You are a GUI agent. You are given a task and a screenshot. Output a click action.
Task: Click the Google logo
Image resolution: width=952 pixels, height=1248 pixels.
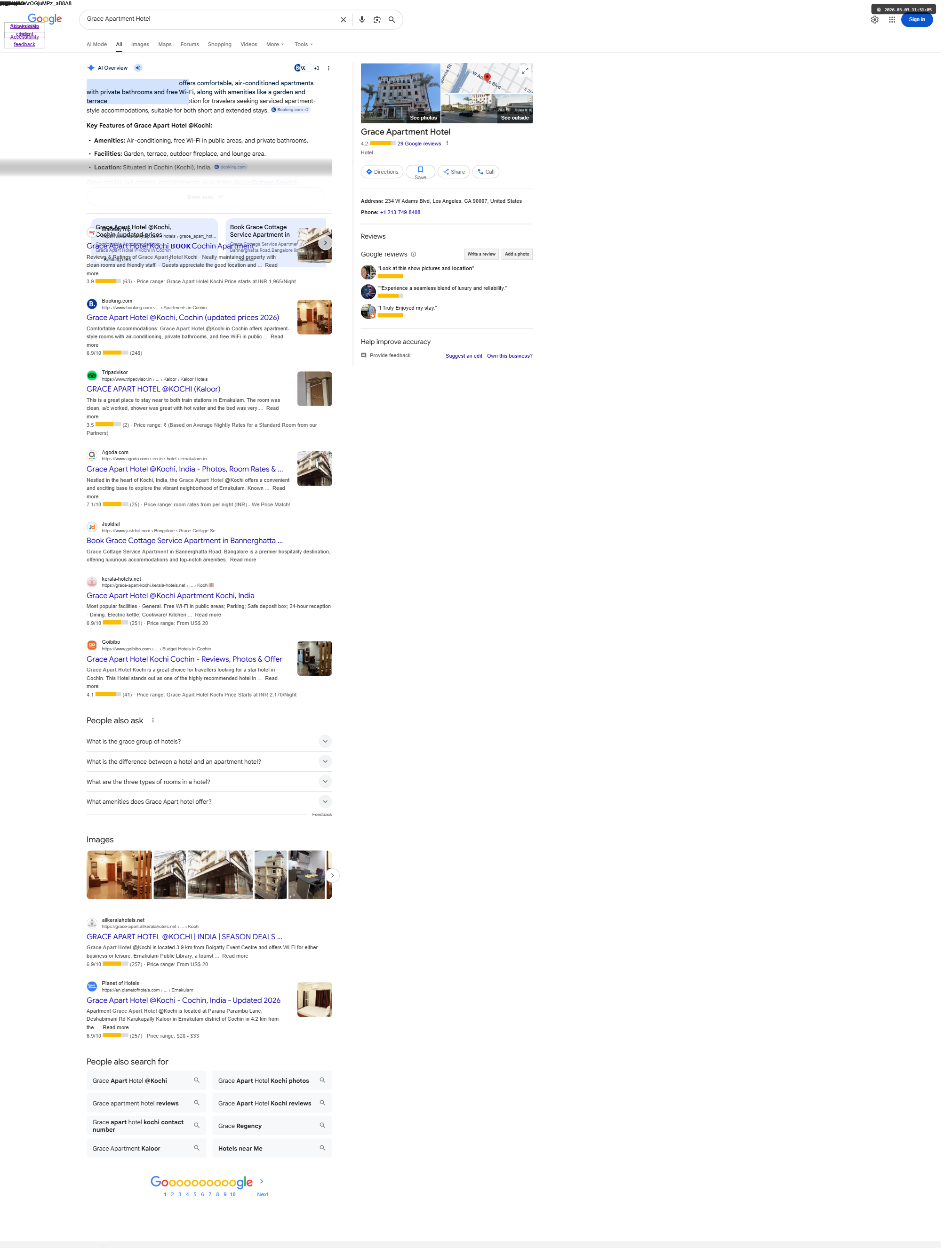45,19
